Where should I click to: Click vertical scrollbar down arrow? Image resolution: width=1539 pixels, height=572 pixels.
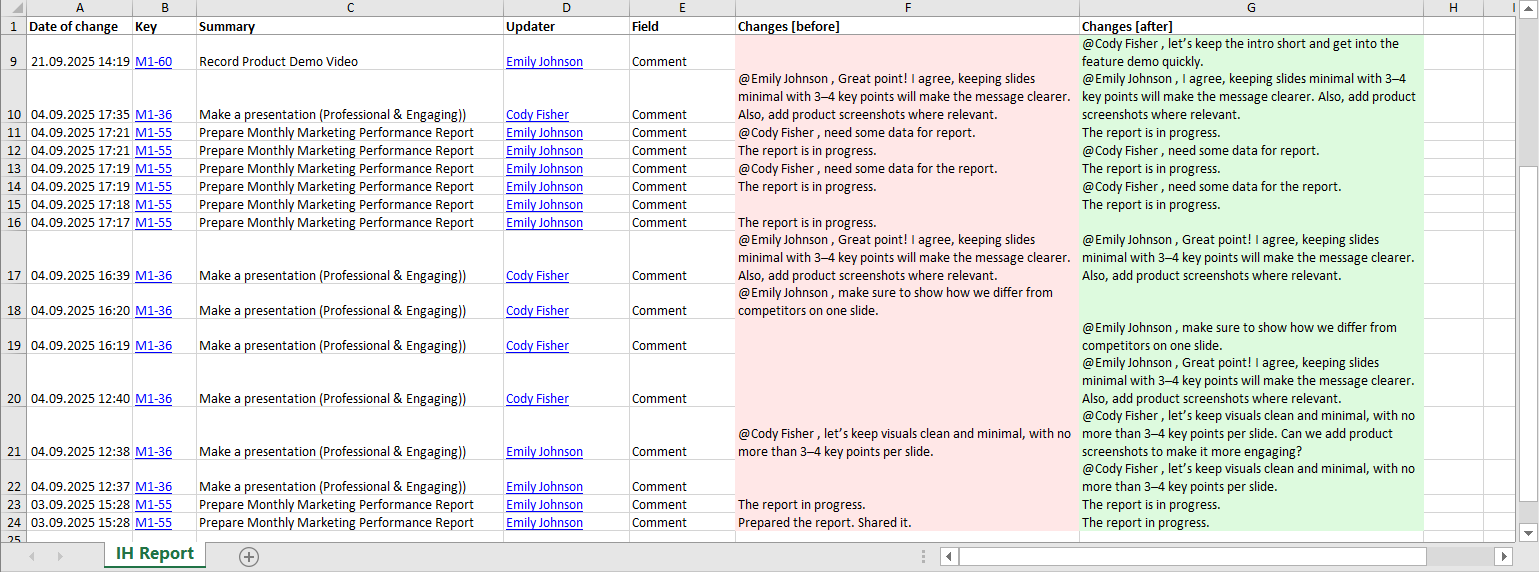(1527, 532)
